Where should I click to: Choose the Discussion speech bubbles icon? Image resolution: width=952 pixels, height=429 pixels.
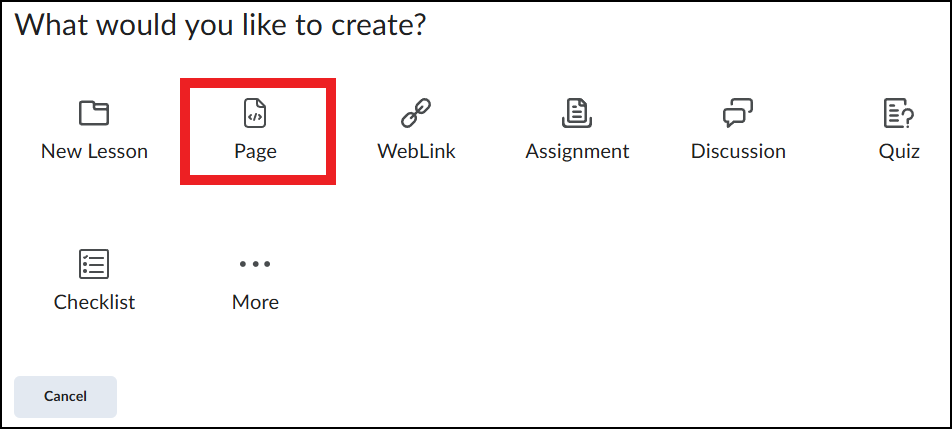click(x=738, y=113)
